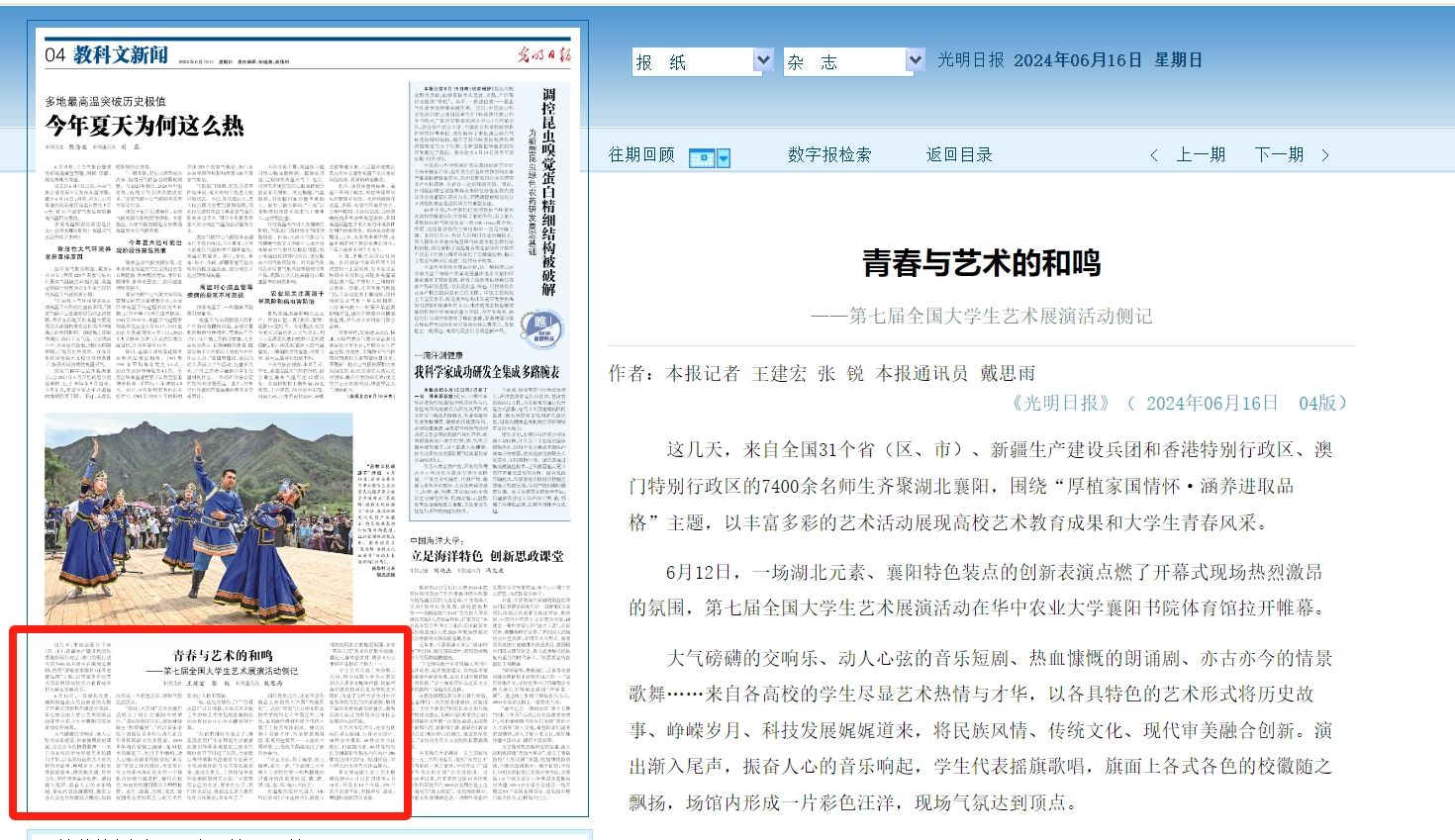The height and width of the screenshot is (840, 1455).
Task: Open the article 立足海洋特色 创新思政课堂
Action: coord(487,556)
